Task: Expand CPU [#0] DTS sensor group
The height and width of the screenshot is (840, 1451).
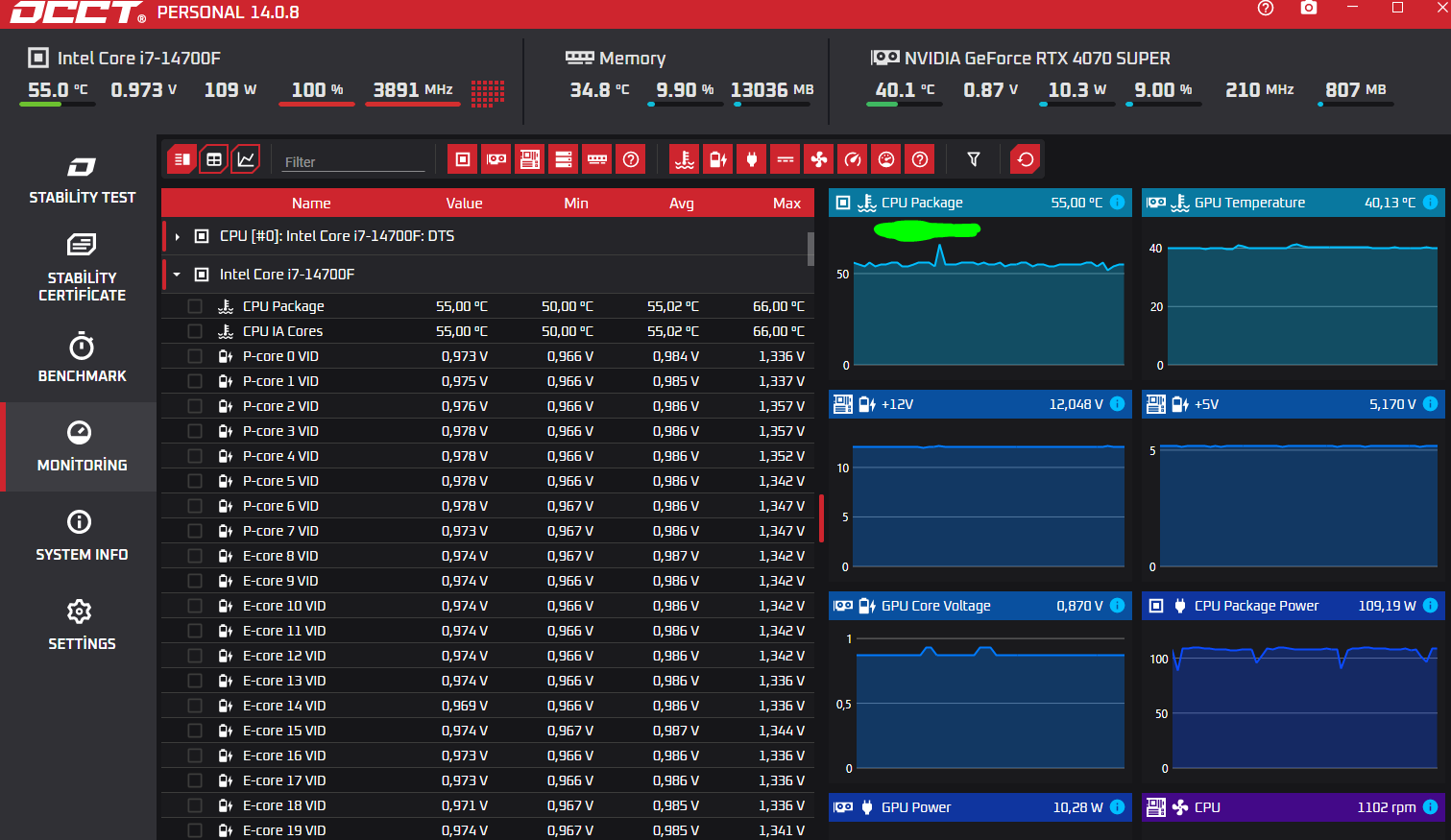Action: tap(178, 236)
